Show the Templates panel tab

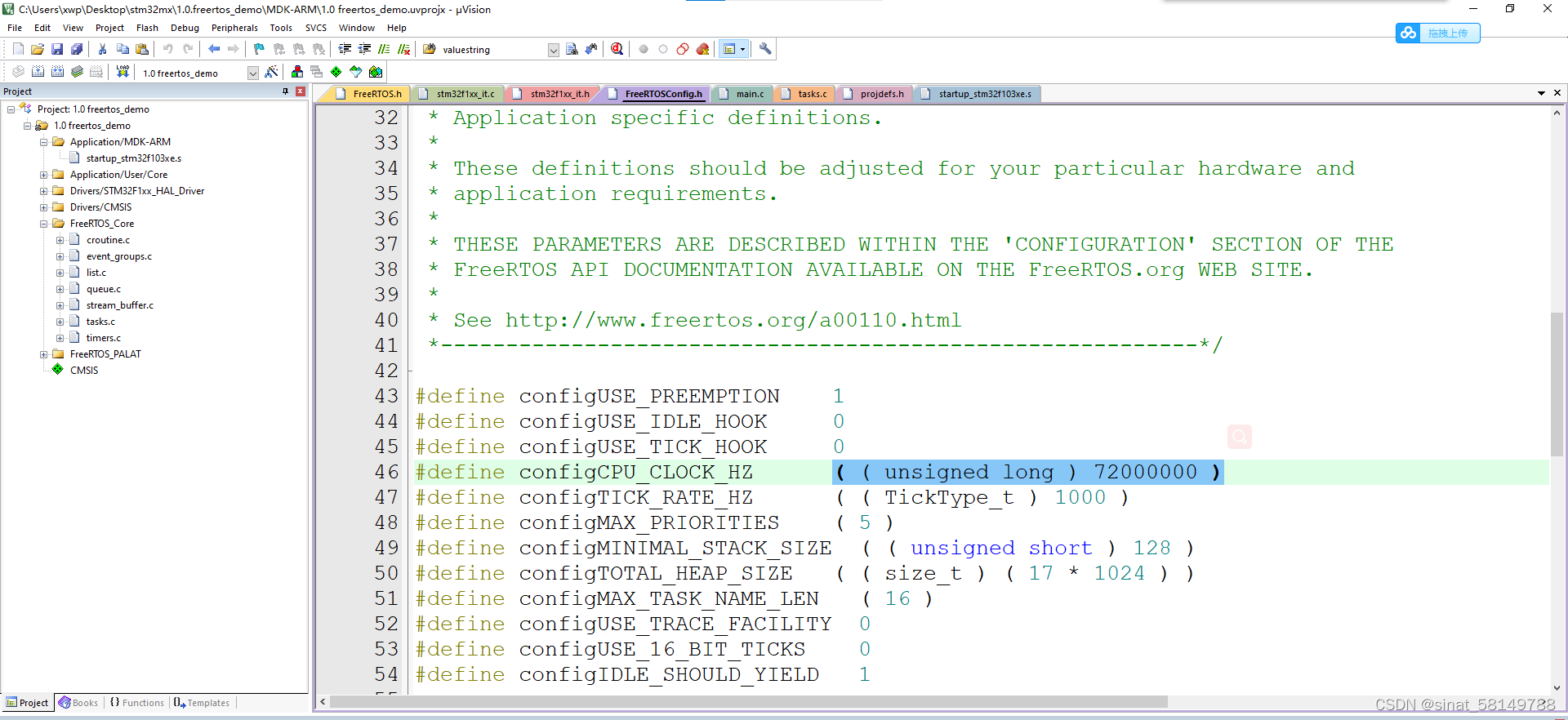203,703
